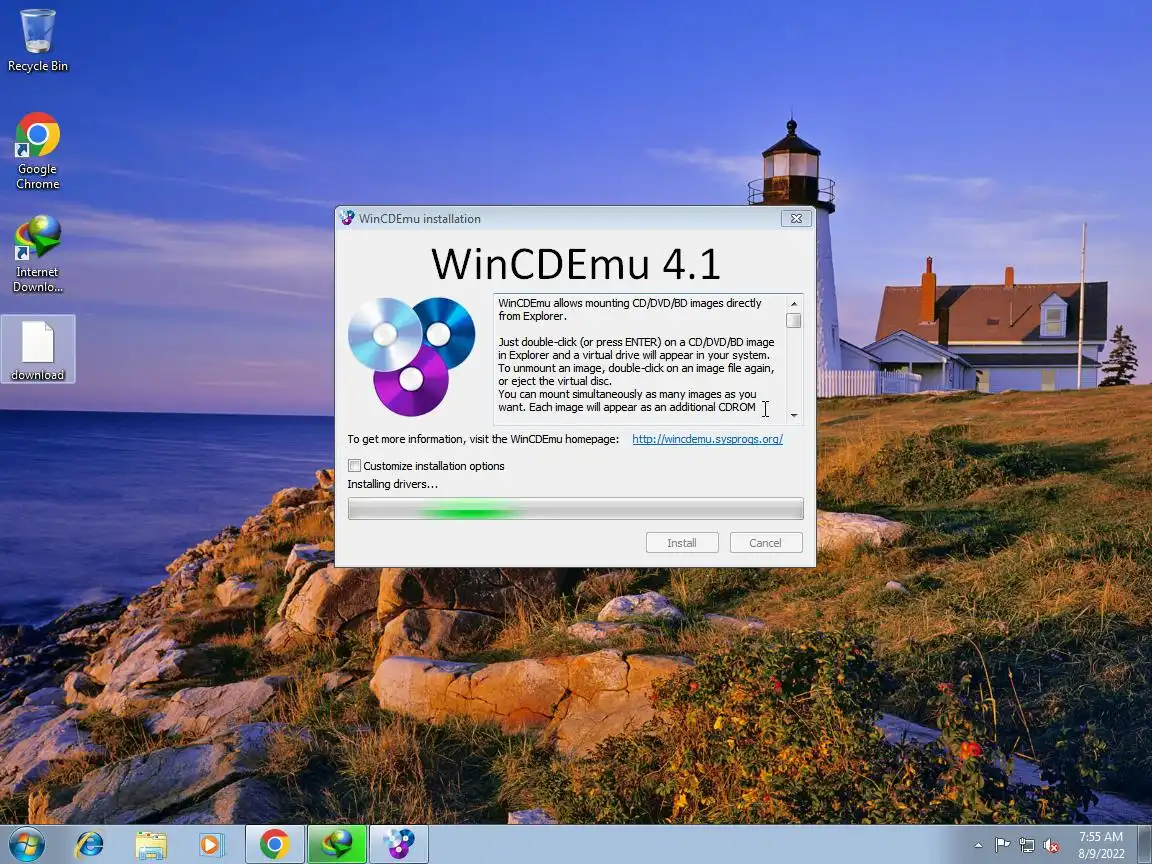Switch to Chrome in the taskbar
Screen dimensions: 1152x864
click(275, 844)
